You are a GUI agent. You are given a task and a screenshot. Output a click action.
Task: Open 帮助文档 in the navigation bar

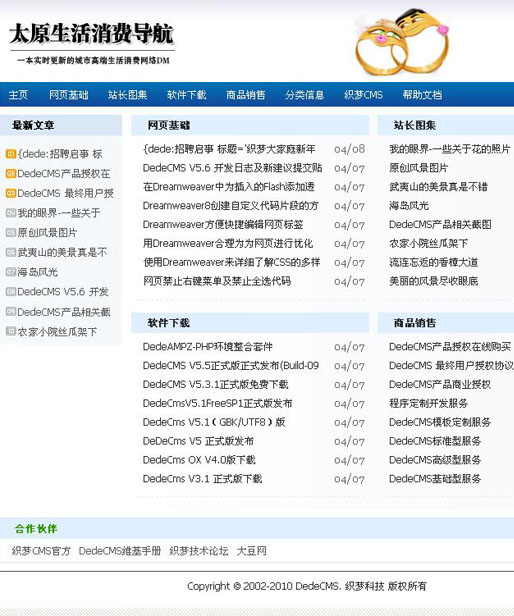click(422, 95)
